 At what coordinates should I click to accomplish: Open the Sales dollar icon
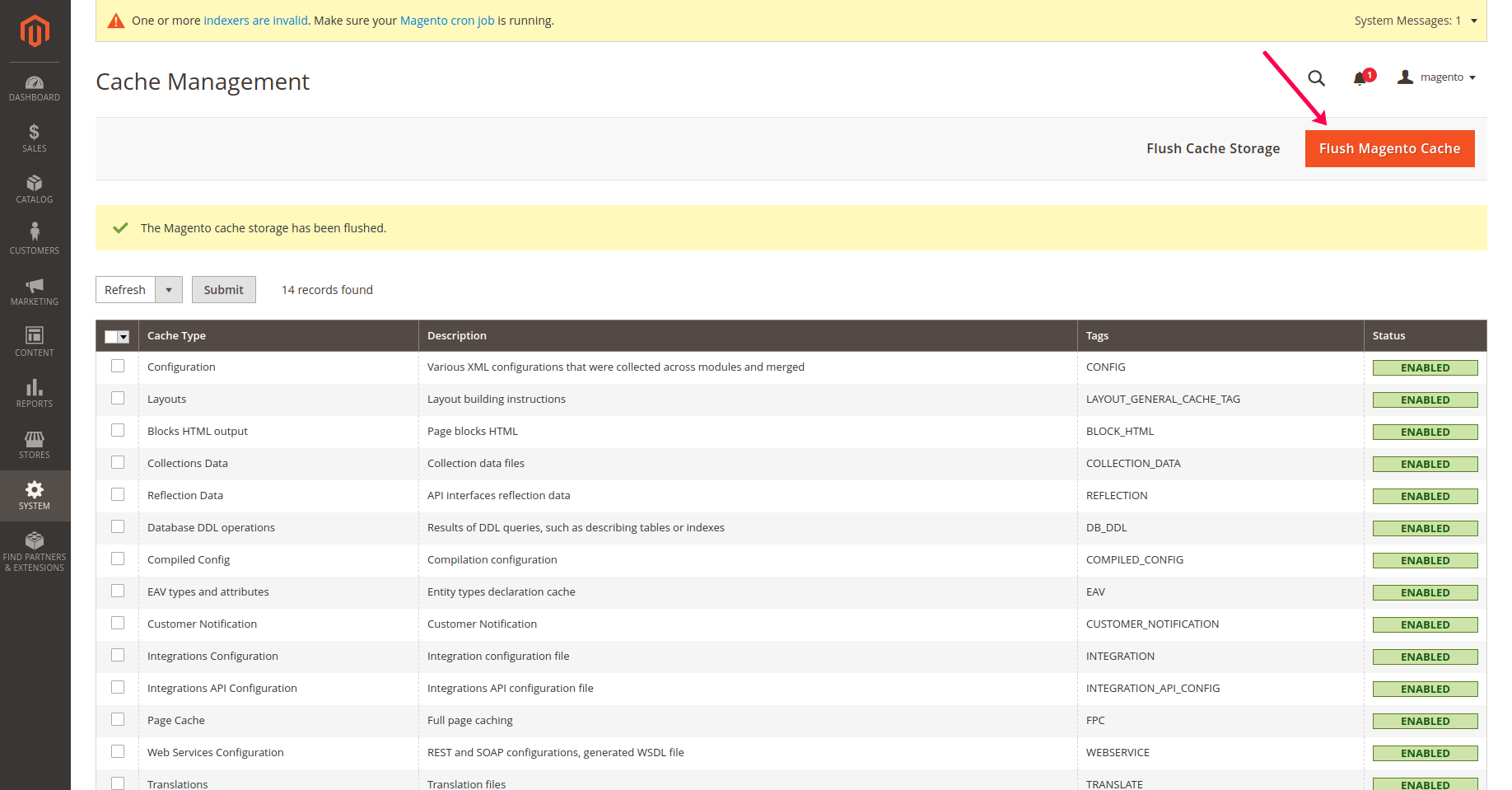click(x=35, y=132)
